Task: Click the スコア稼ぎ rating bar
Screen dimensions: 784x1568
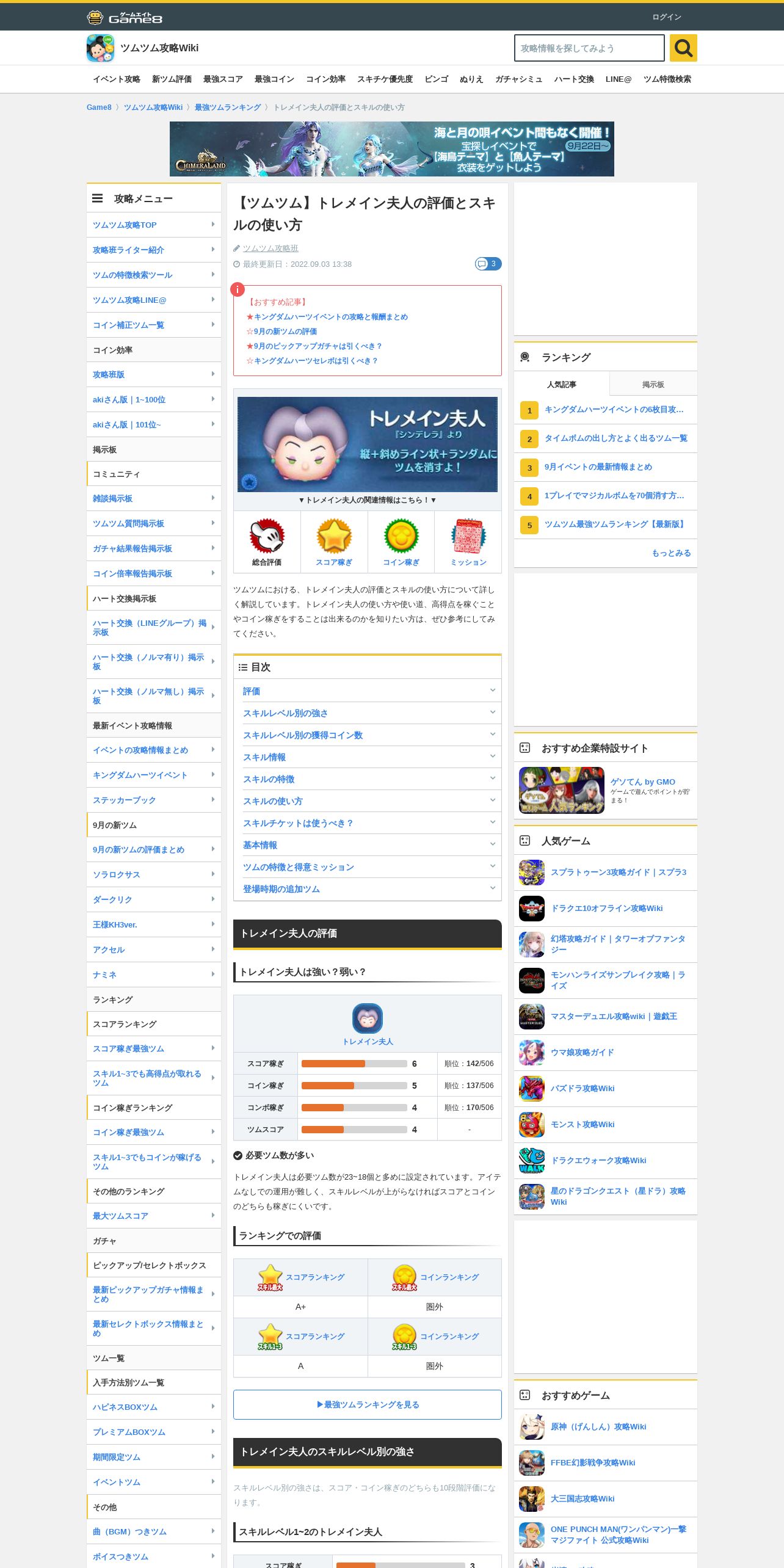Action: [354, 1064]
